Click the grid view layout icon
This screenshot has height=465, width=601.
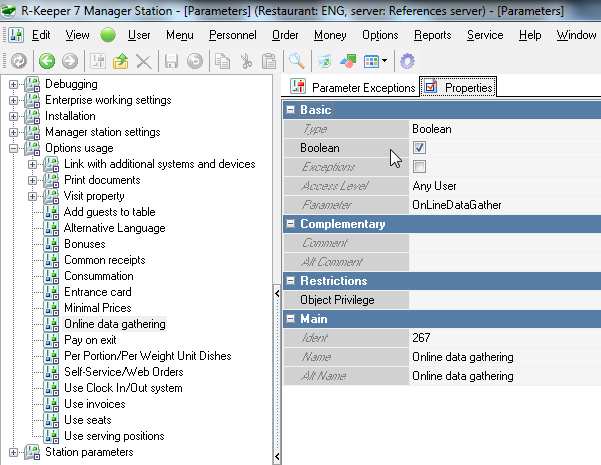(371, 61)
